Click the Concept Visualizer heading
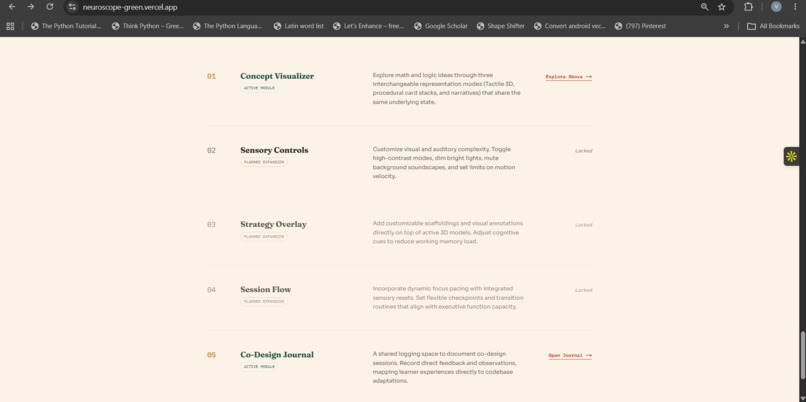The height and width of the screenshot is (402, 806). 277,76
